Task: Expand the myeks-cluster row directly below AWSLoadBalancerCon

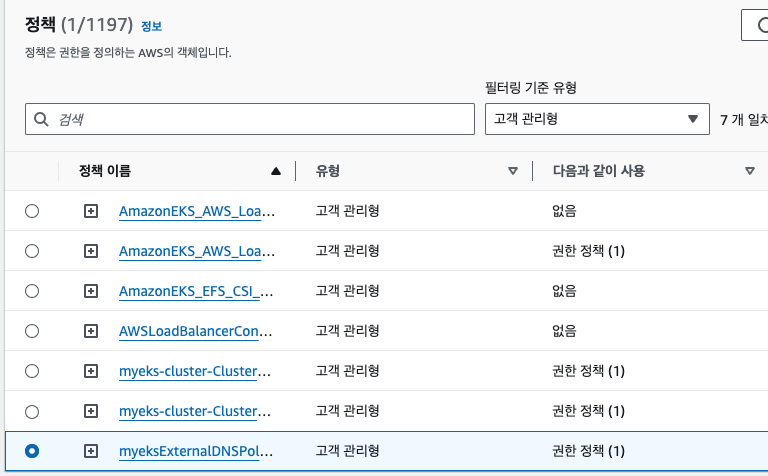Action: (91, 371)
